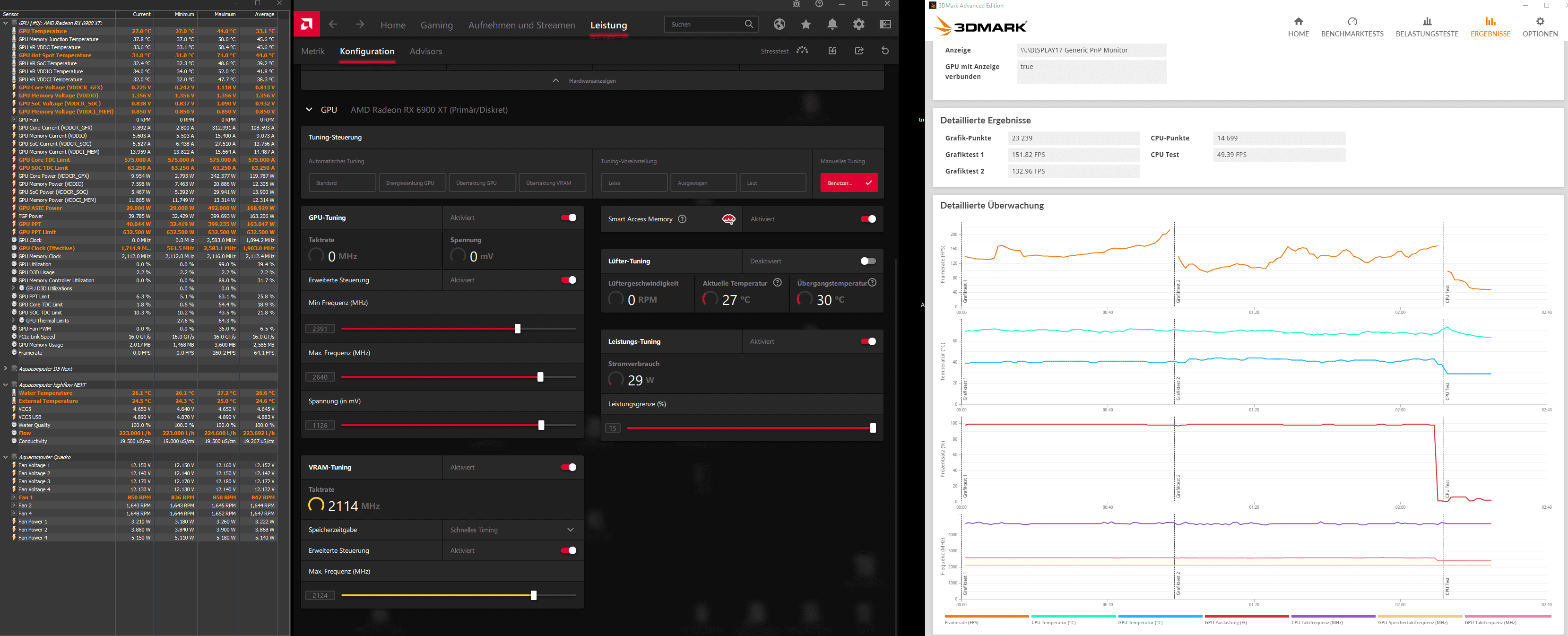Open notifications bell in Radeon Software
The height and width of the screenshot is (636, 1568).
tap(832, 24)
